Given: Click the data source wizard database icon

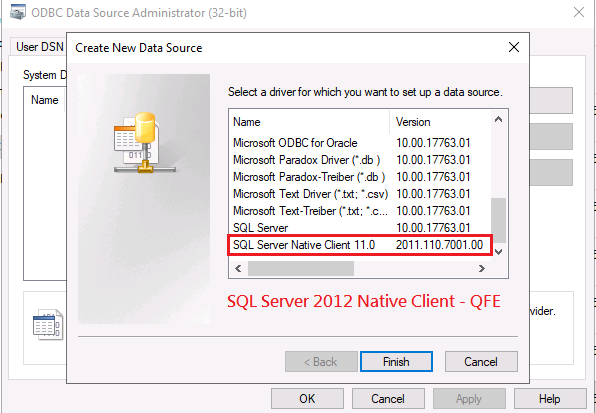Looking at the screenshot, I should [145, 143].
